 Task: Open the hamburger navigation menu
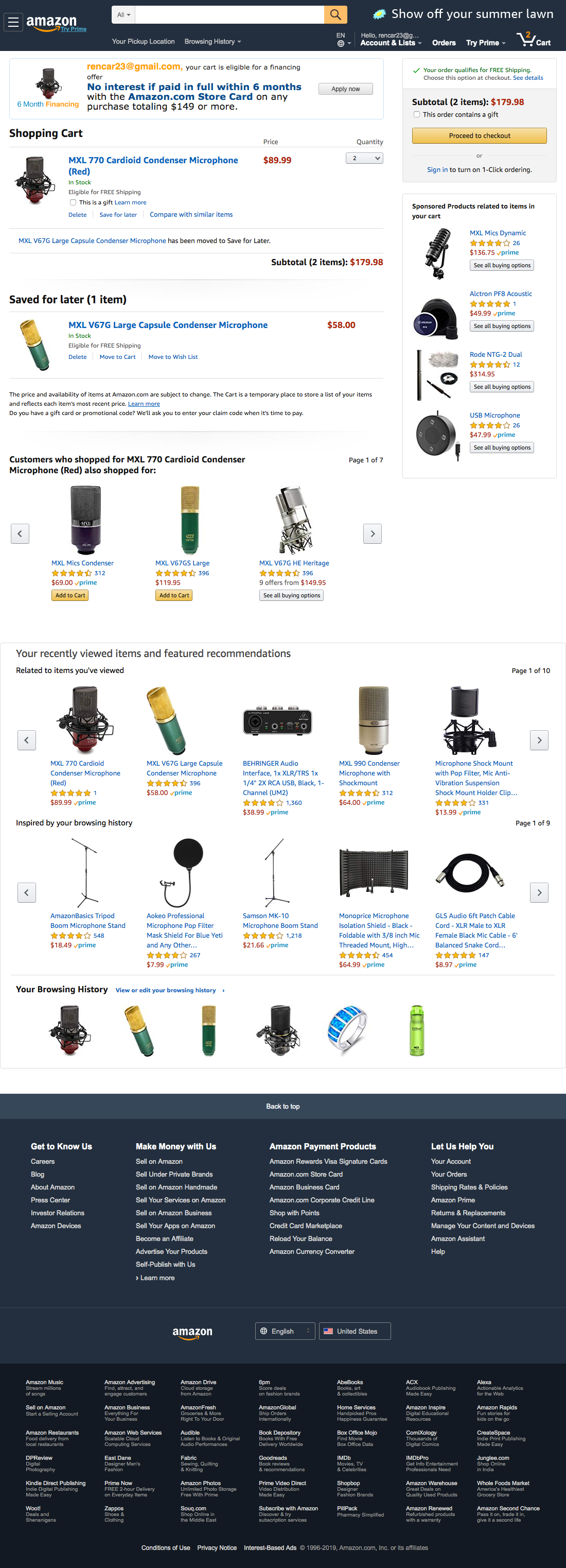pyautogui.click(x=13, y=23)
